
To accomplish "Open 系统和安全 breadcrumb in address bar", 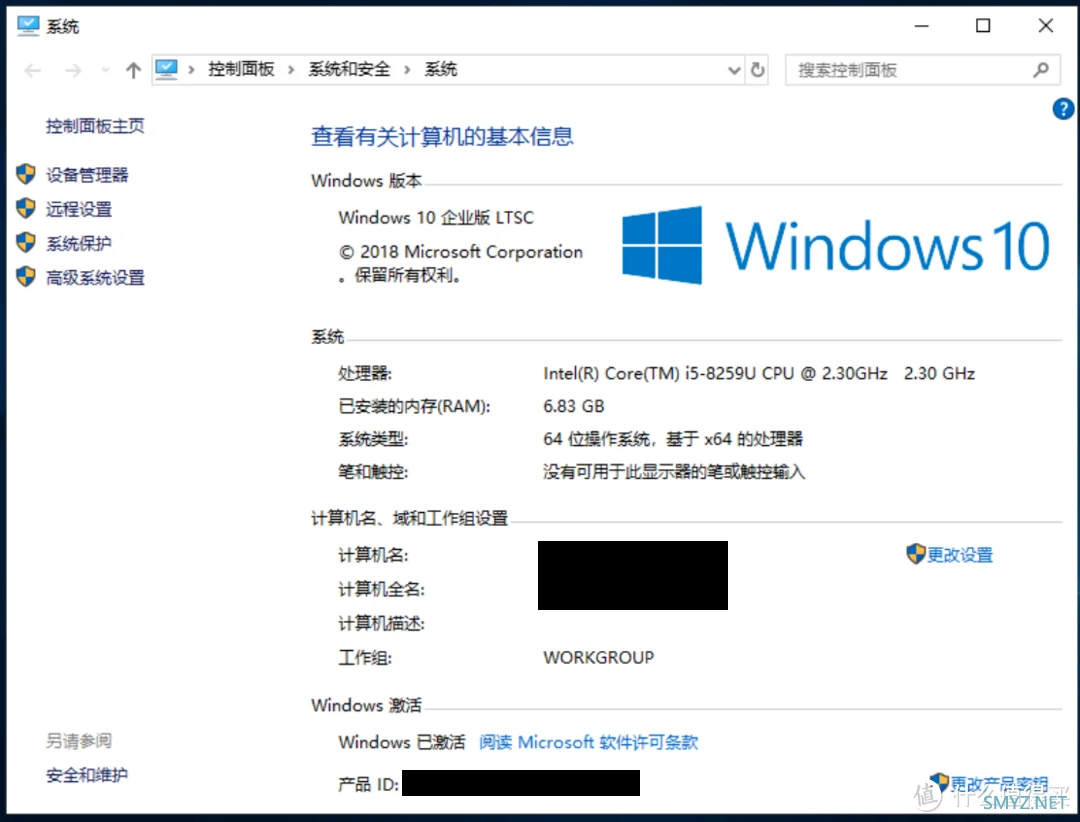I will 349,70.
